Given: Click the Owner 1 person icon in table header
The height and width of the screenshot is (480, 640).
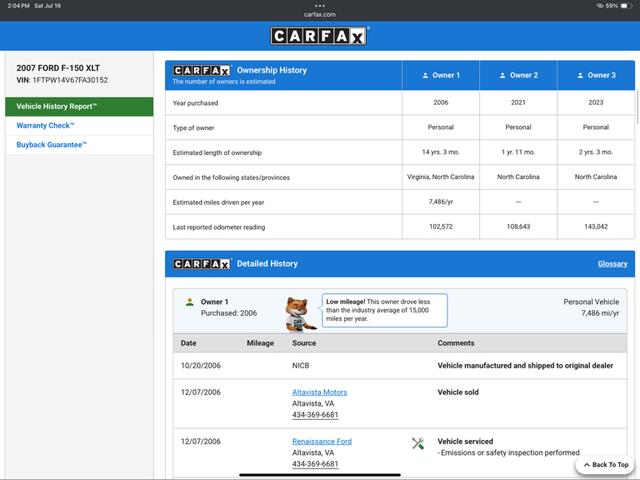Looking at the screenshot, I should pos(425,76).
